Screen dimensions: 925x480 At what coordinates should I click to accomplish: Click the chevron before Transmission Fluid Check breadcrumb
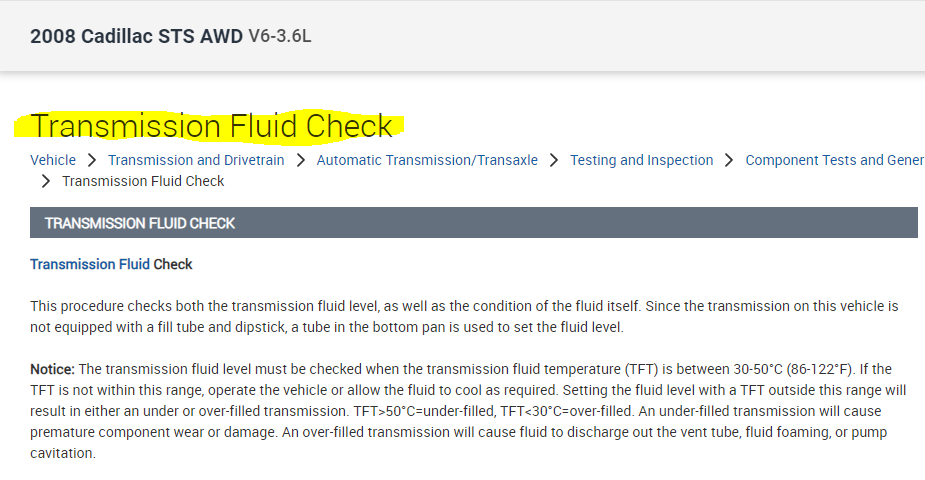[46, 181]
